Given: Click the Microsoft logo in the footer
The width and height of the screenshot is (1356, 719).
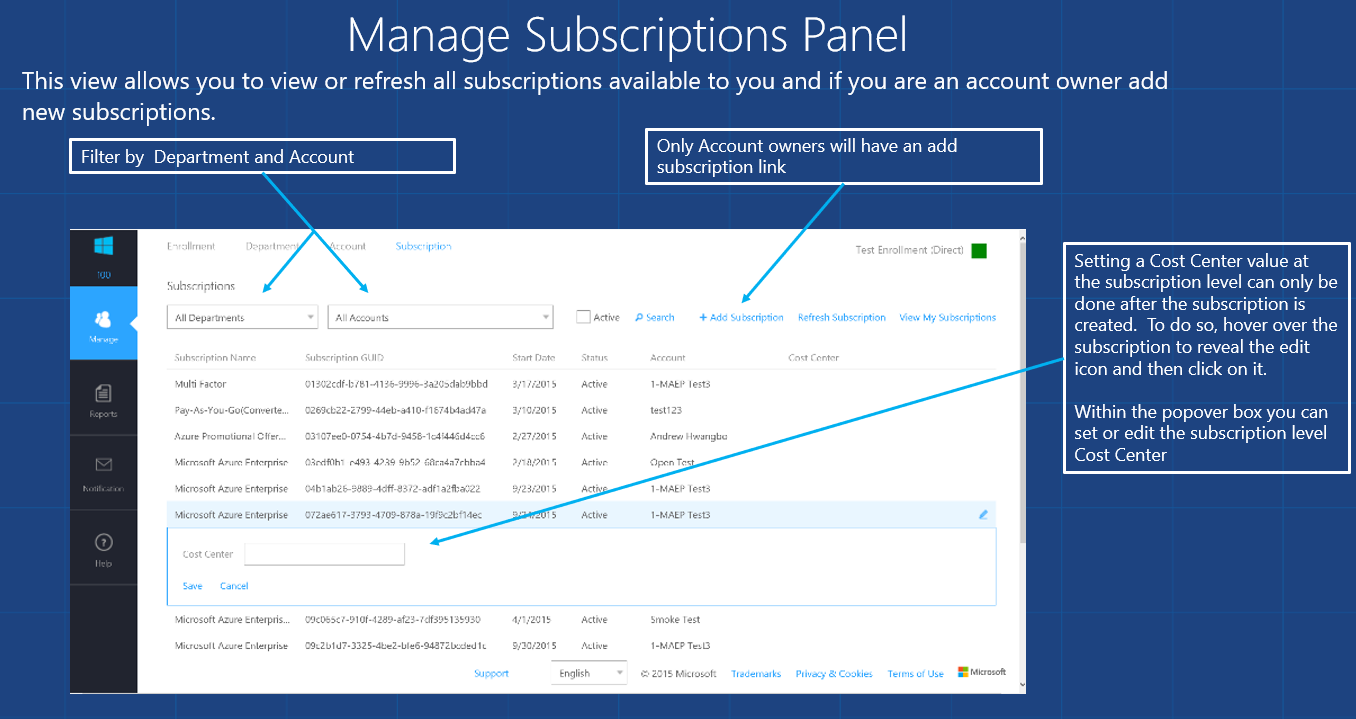Looking at the screenshot, I should (982, 672).
